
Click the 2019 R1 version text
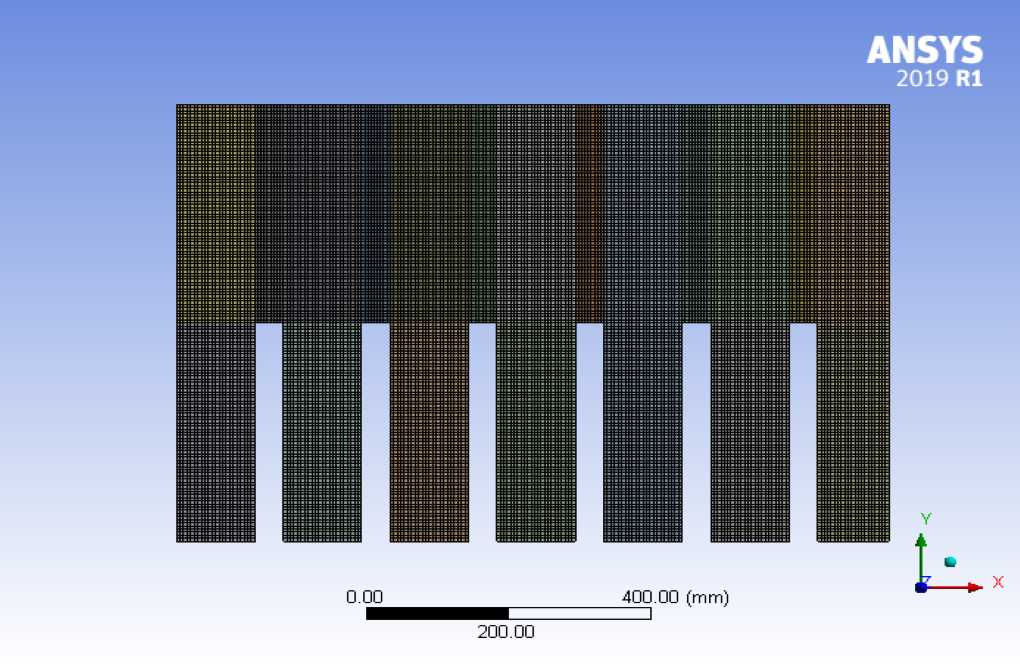pyautogui.click(x=939, y=79)
